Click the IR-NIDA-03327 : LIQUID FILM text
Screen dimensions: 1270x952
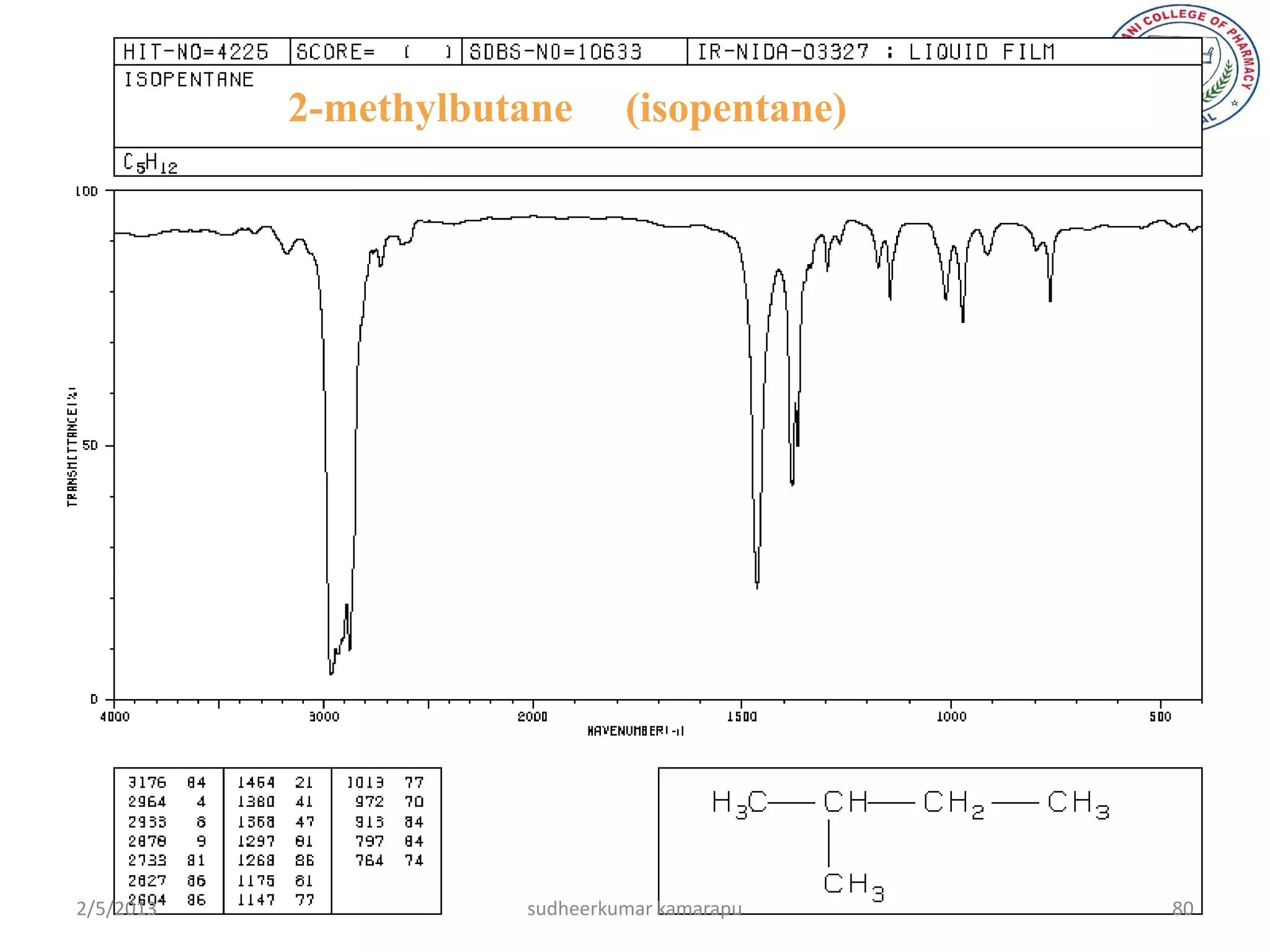click(876, 51)
